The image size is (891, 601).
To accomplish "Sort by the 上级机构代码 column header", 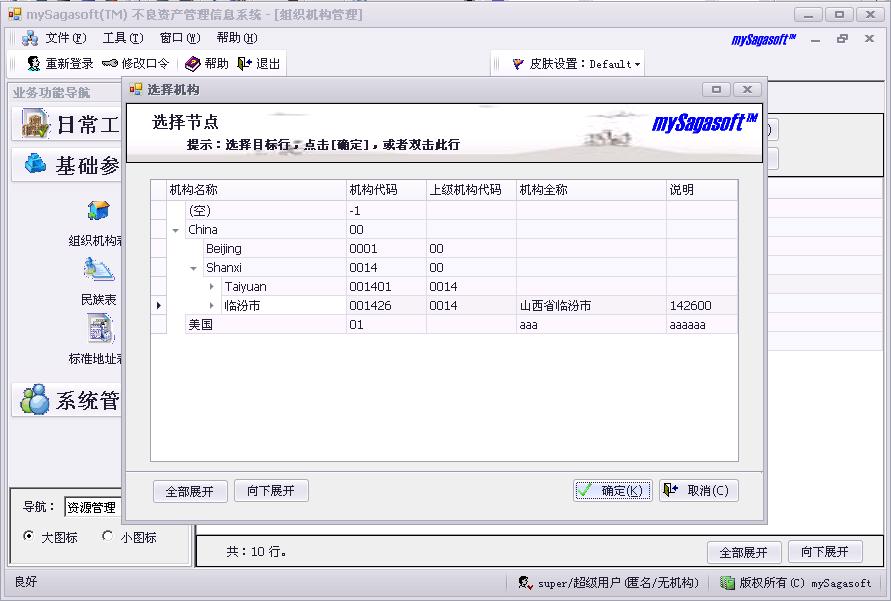I will (471, 190).
